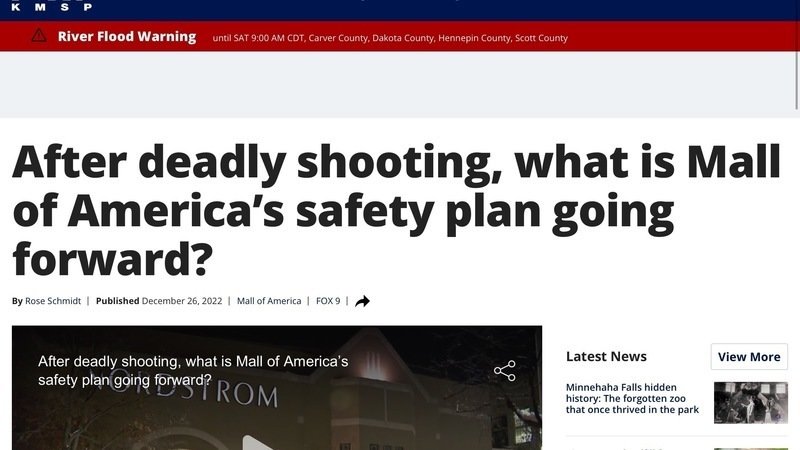Viewport: 800px width, 450px height.
Task: Click the flood warning triangle icon
Action: (38, 36)
